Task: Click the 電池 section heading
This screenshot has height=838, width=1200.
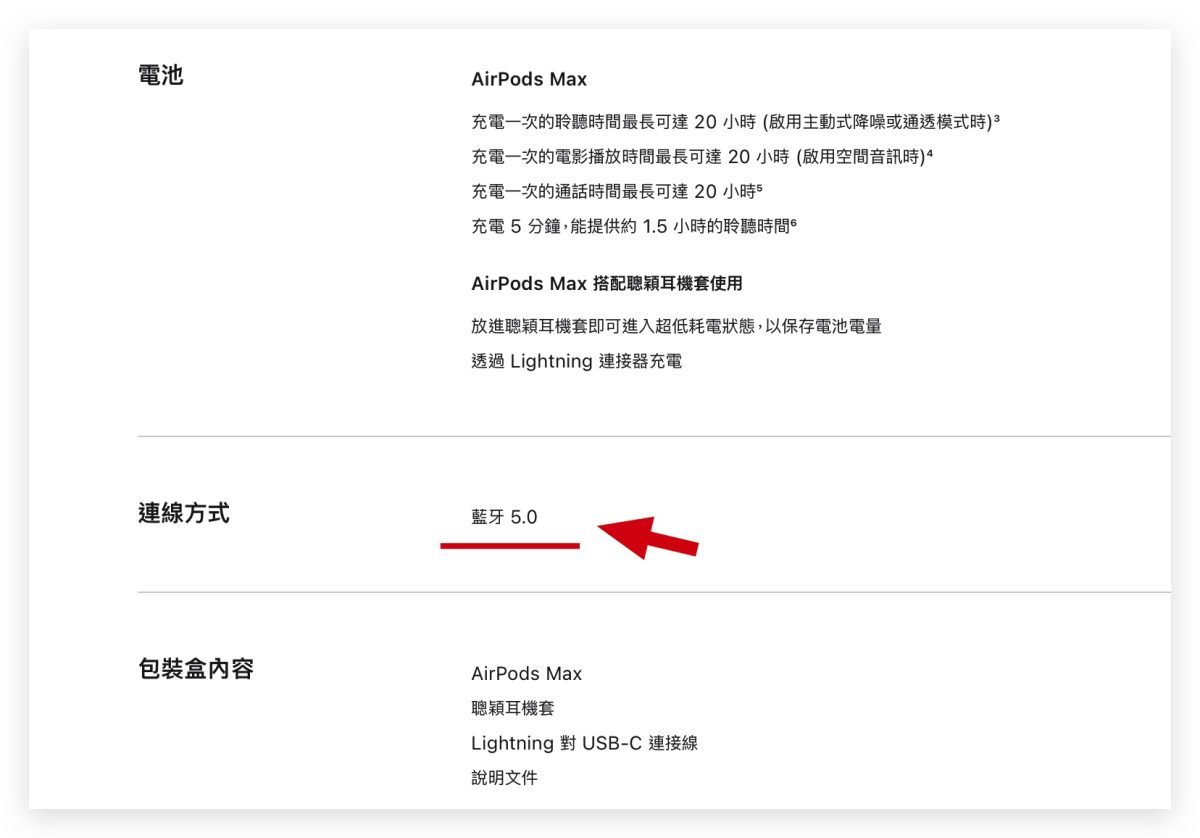Action: pos(161,75)
